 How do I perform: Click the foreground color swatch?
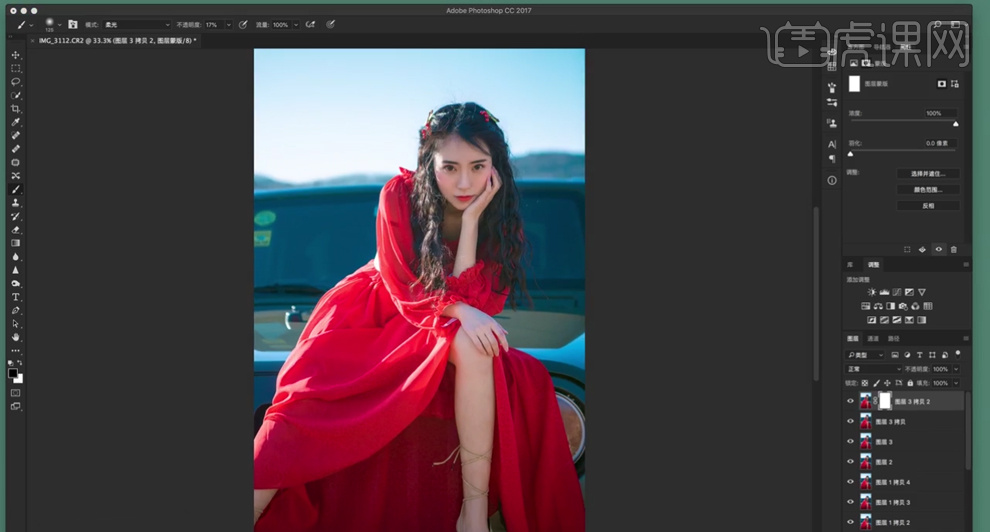click(x=13, y=374)
